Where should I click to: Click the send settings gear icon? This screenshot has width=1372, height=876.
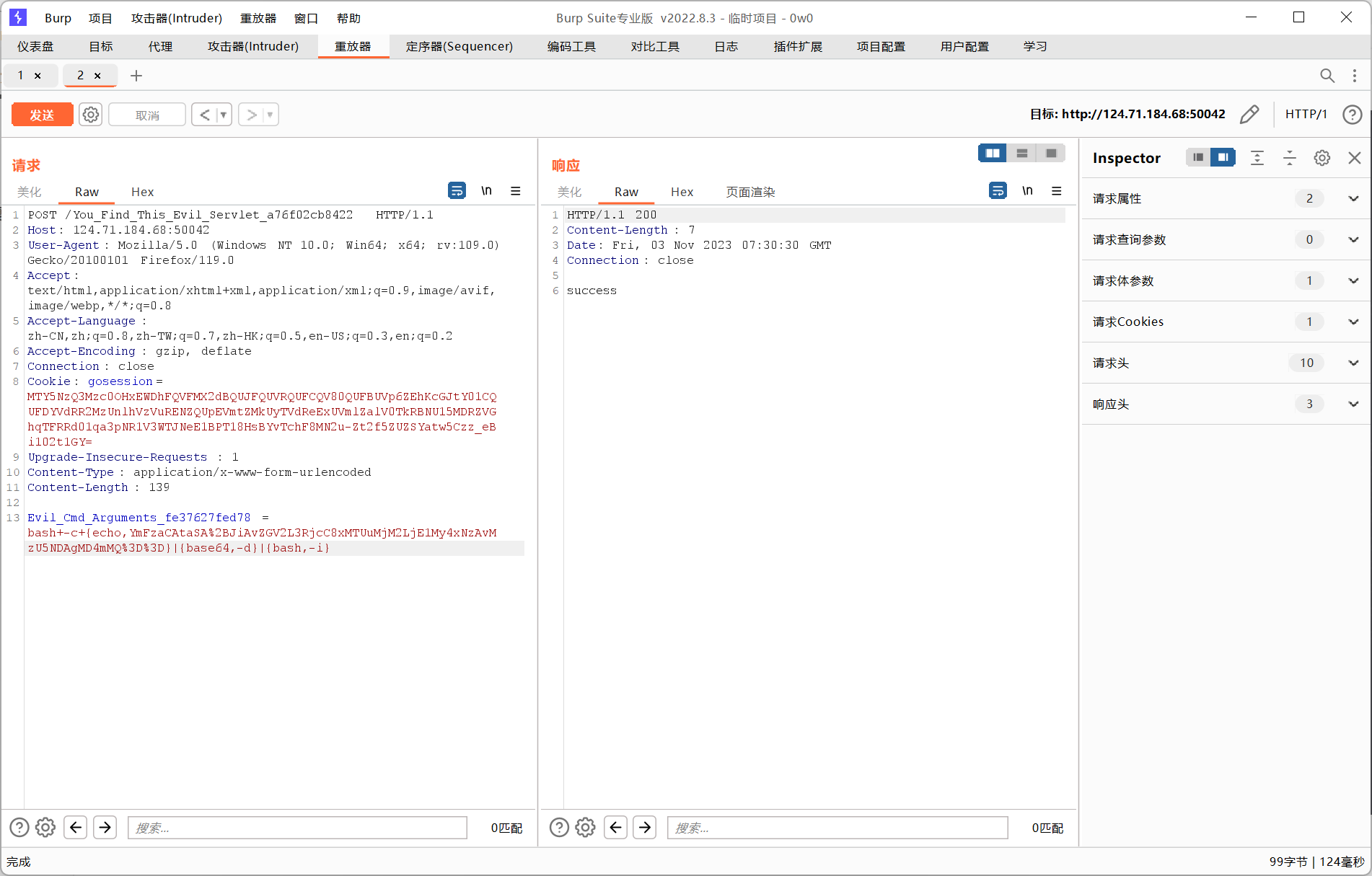click(90, 115)
